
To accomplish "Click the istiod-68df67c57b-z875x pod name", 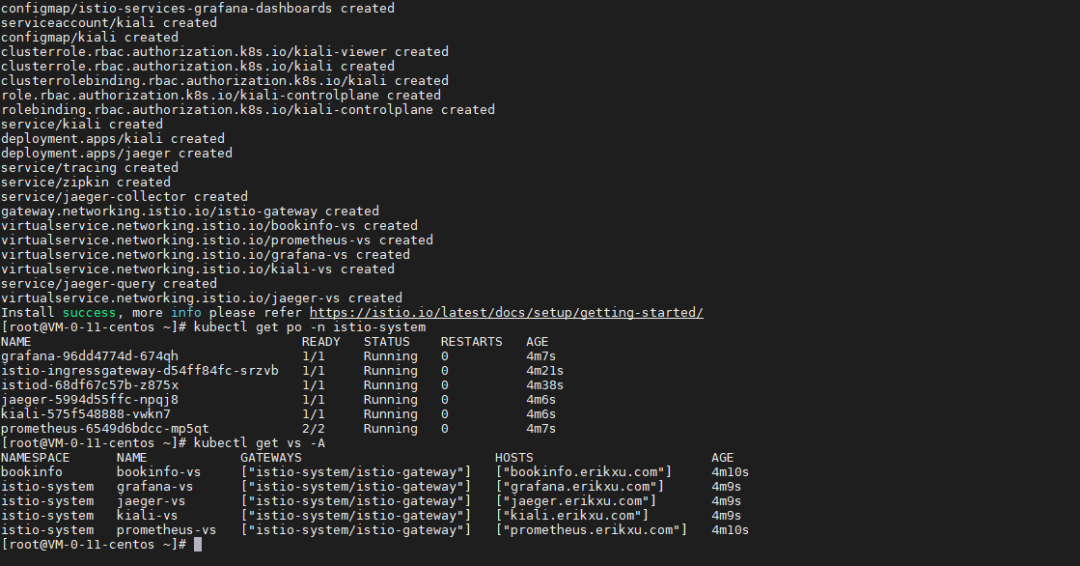I will point(90,385).
